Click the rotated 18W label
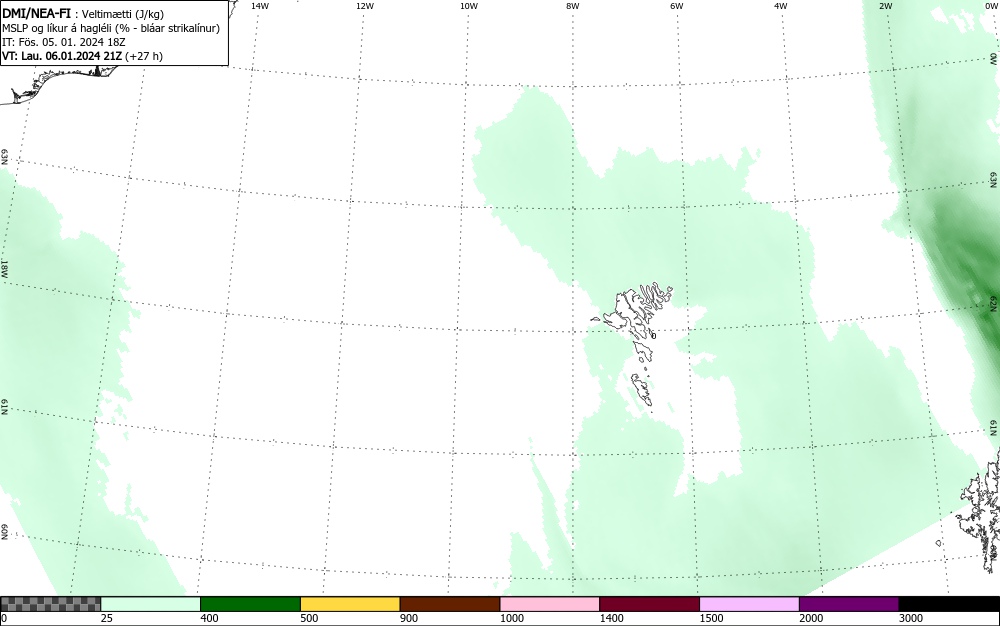The image size is (1000, 626). pos(4,268)
